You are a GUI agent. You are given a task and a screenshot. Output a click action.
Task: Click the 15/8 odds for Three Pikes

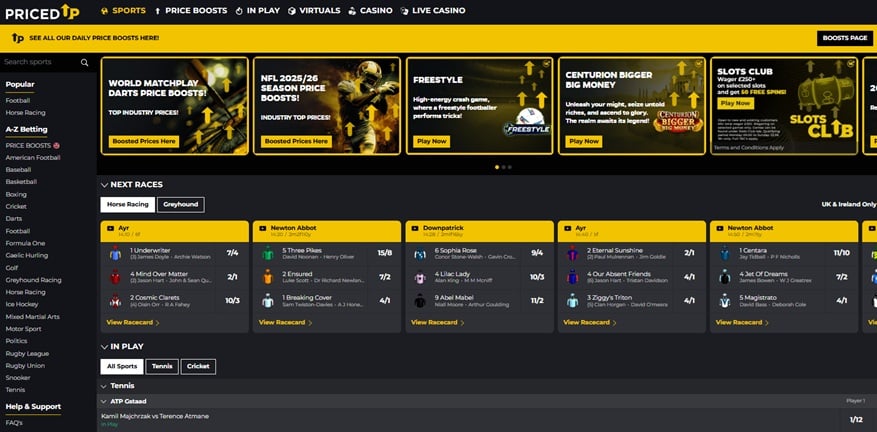pos(384,253)
